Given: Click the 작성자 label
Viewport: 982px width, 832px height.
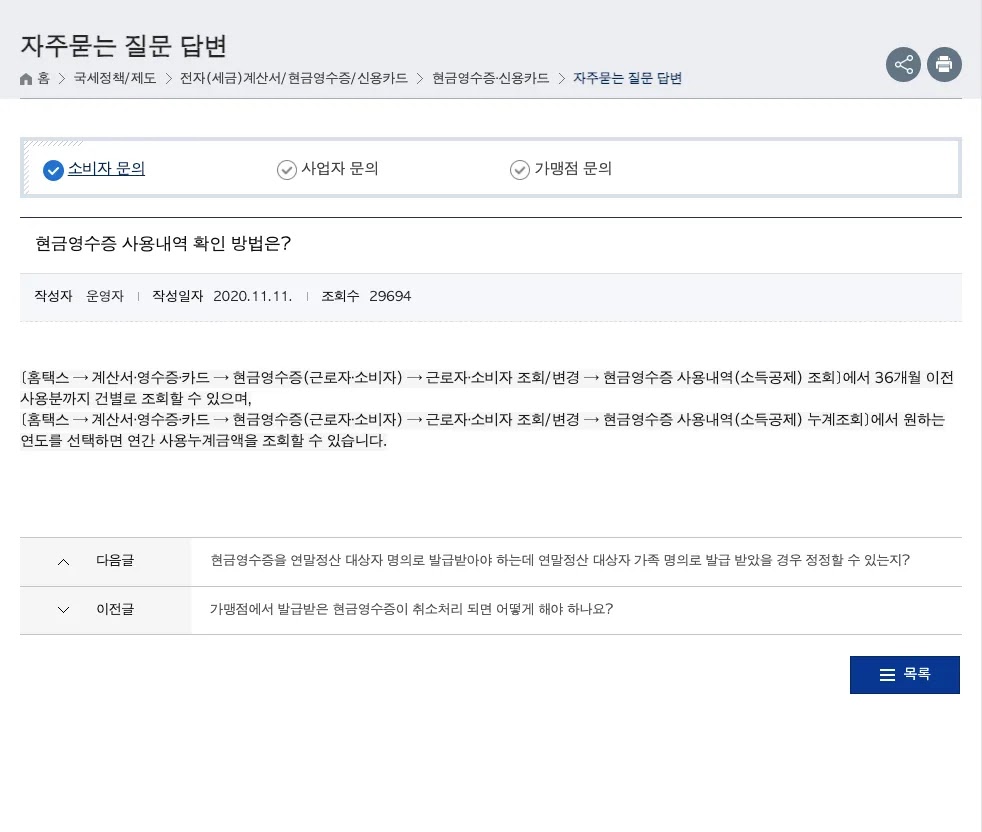Looking at the screenshot, I should pos(53,296).
